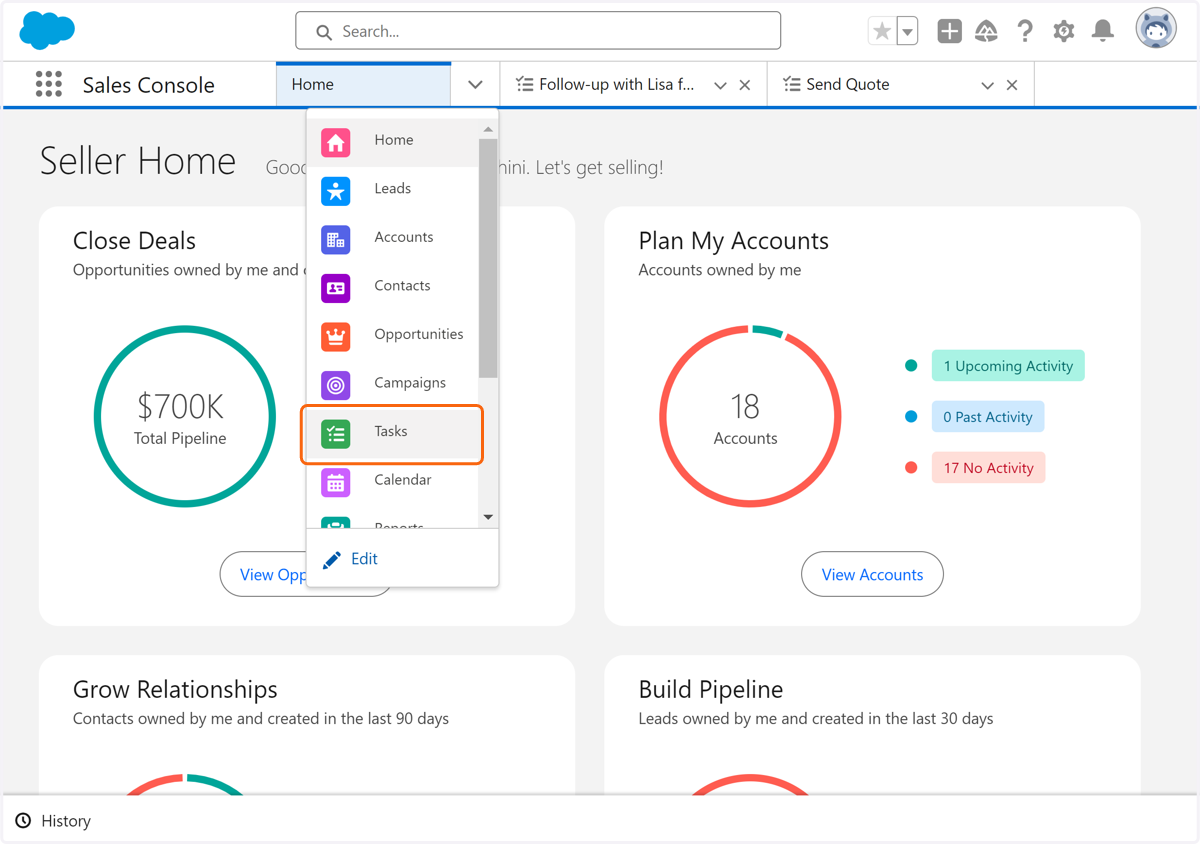
Task: Choose Opportunities in the navigation menu
Action: click(392, 334)
